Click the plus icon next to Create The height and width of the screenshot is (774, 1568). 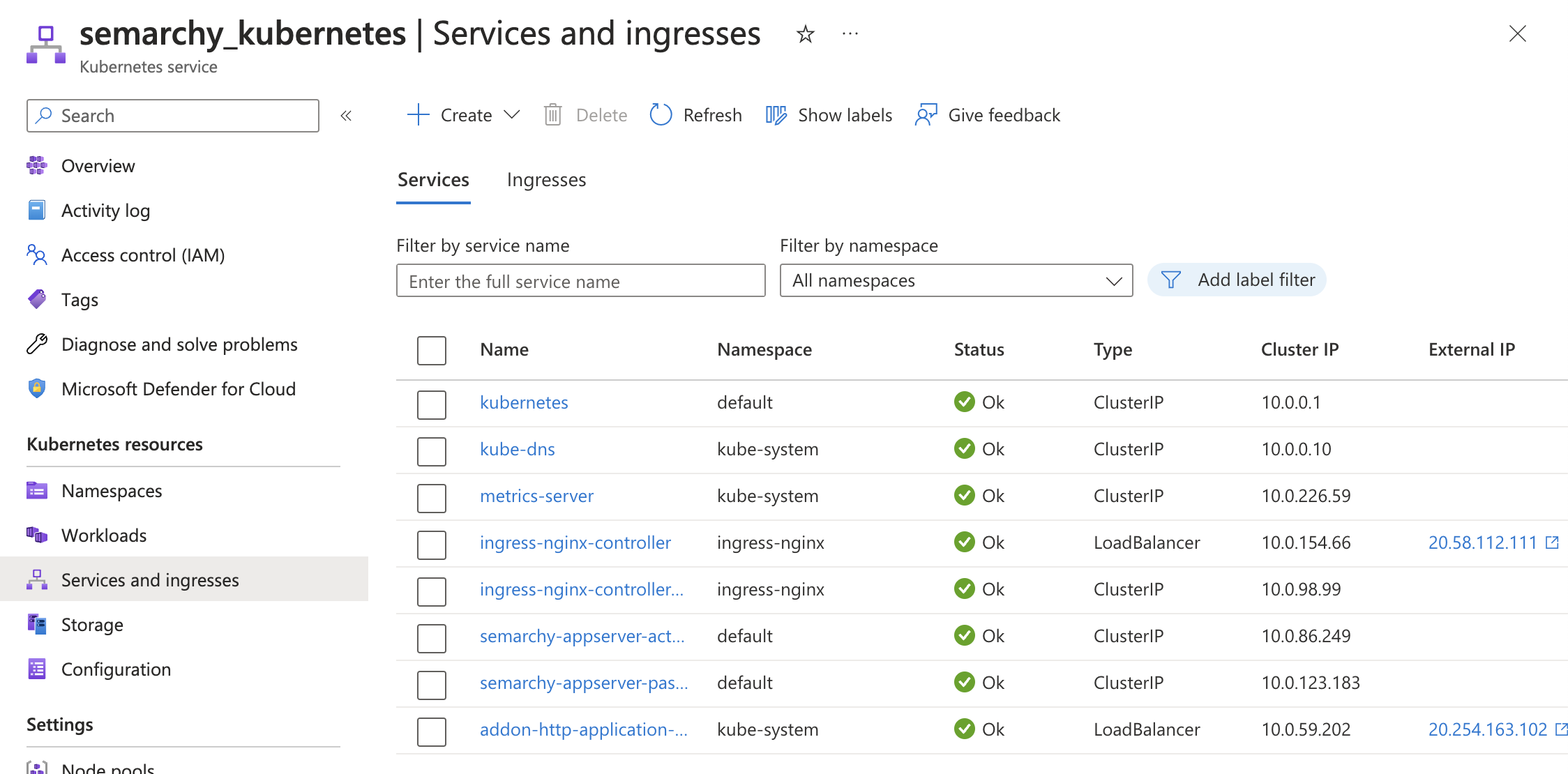click(x=418, y=115)
